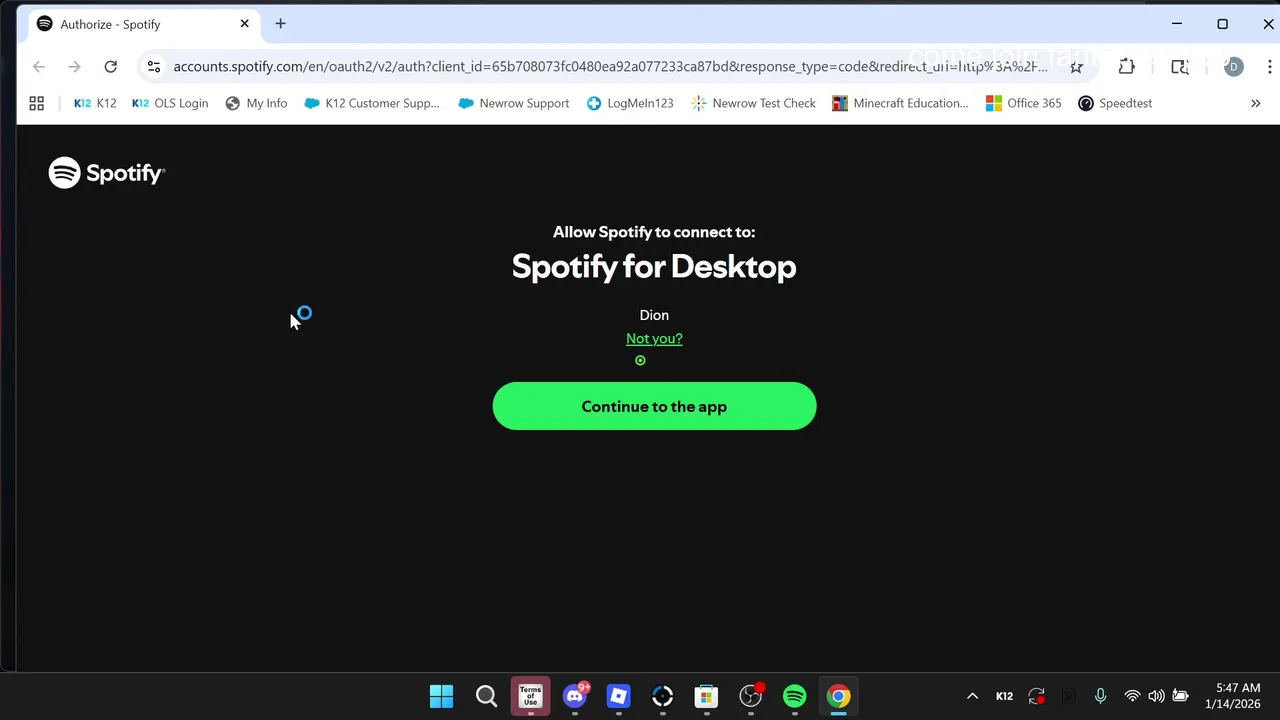Open the Speedtest bookmark

pos(1115,103)
